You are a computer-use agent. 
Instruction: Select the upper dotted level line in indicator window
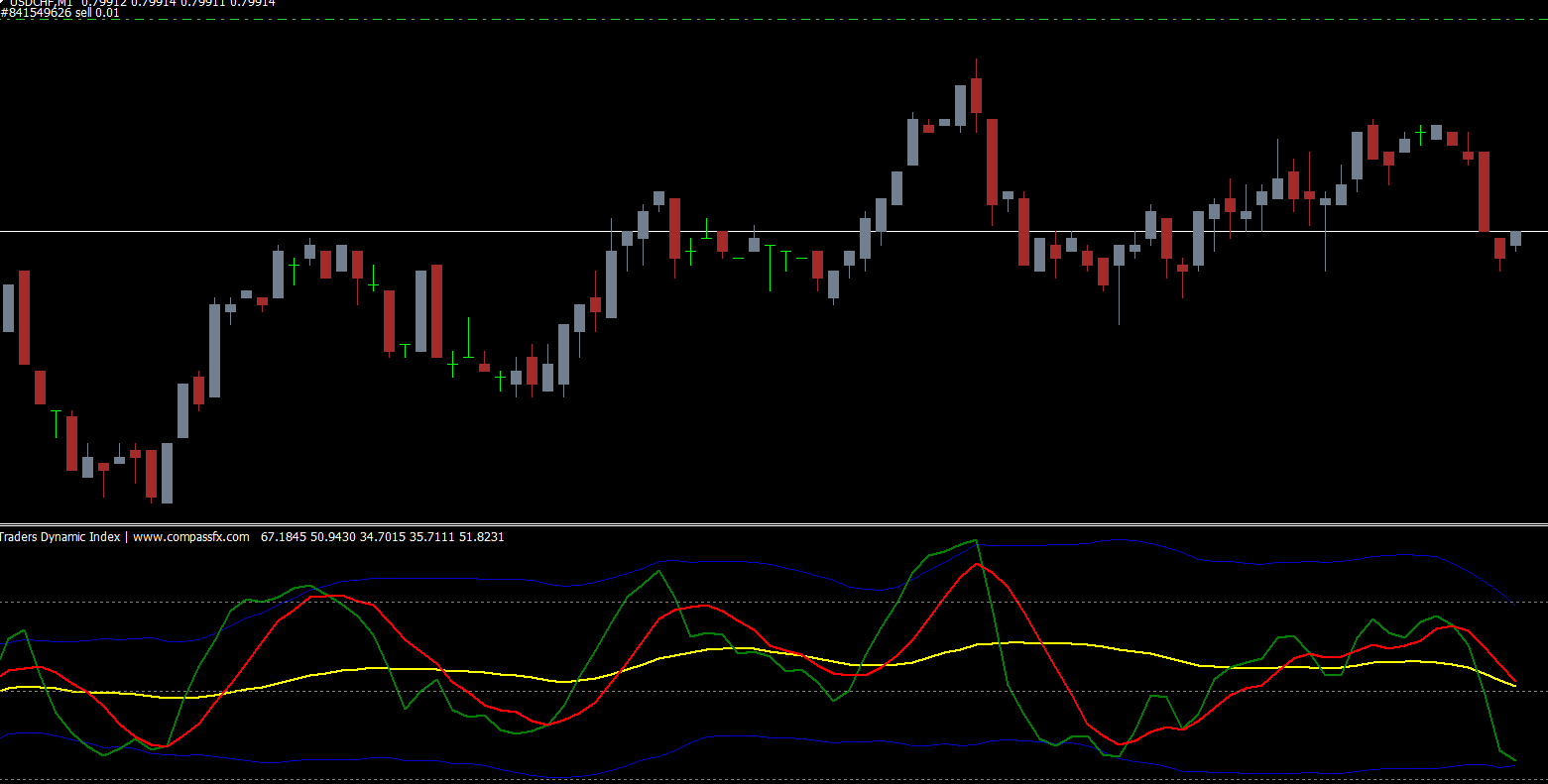(x=774, y=602)
